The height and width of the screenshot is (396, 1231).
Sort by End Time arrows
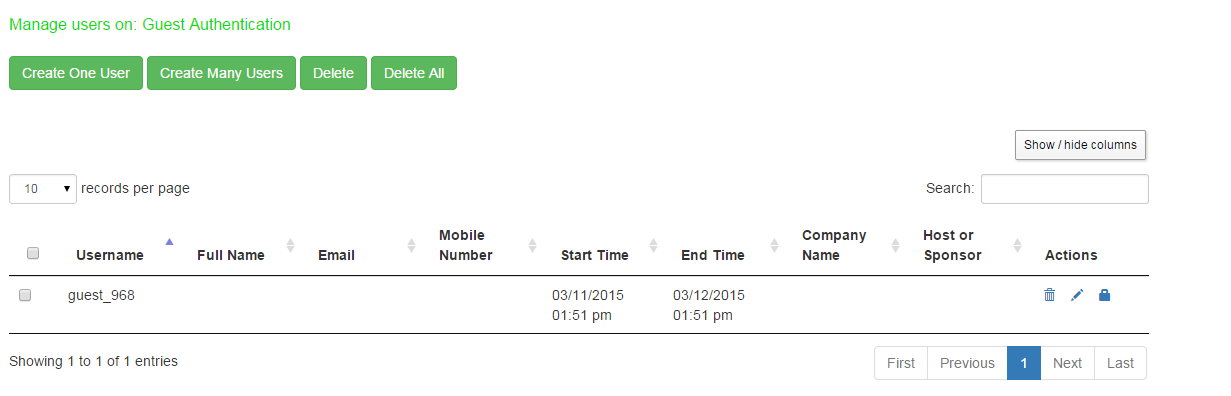click(774, 245)
